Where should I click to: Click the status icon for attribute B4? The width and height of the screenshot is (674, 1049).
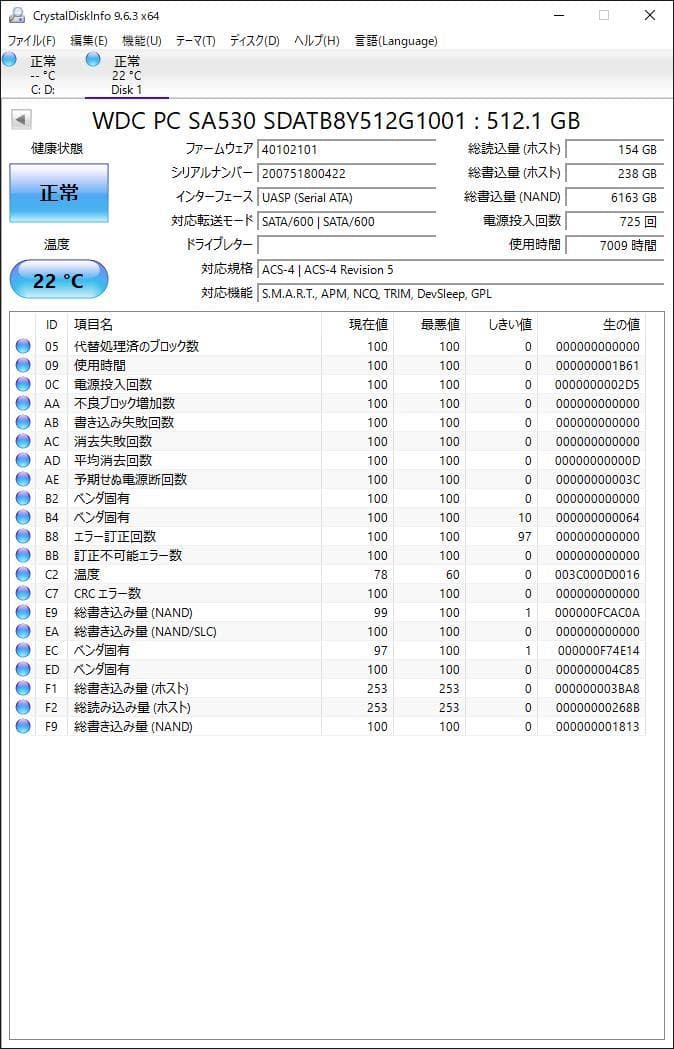click(x=23, y=517)
